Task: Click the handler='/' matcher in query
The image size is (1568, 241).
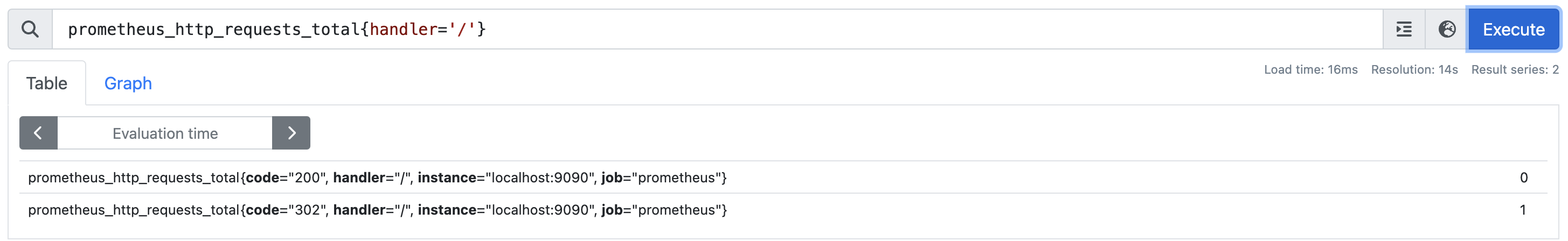Action: 422,29
